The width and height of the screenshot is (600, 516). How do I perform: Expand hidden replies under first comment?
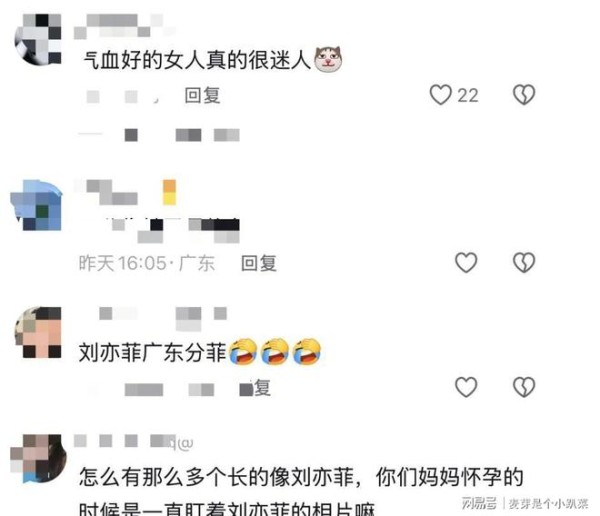[x=159, y=135]
